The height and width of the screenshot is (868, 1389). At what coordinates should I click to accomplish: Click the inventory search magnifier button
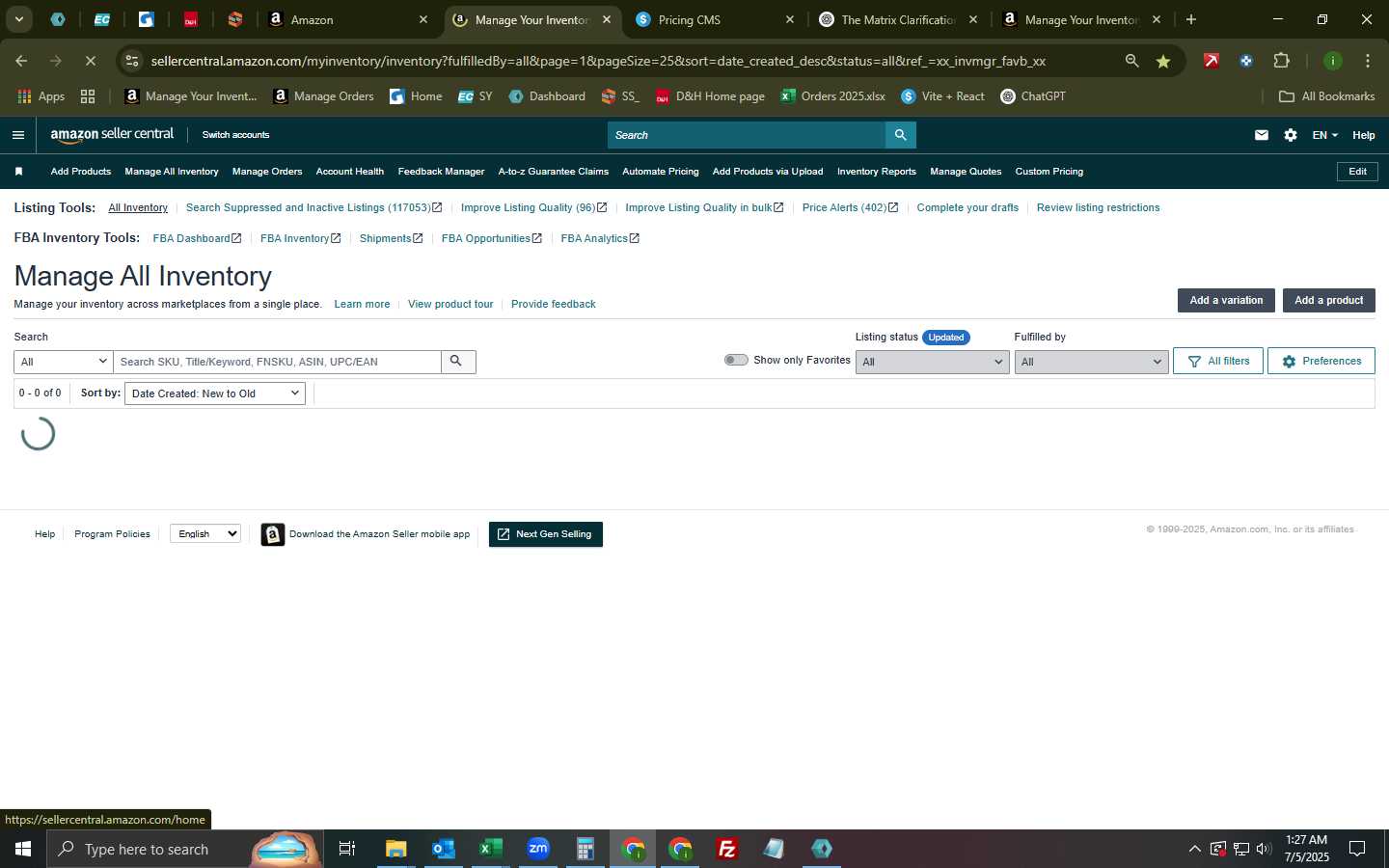point(456,362)
